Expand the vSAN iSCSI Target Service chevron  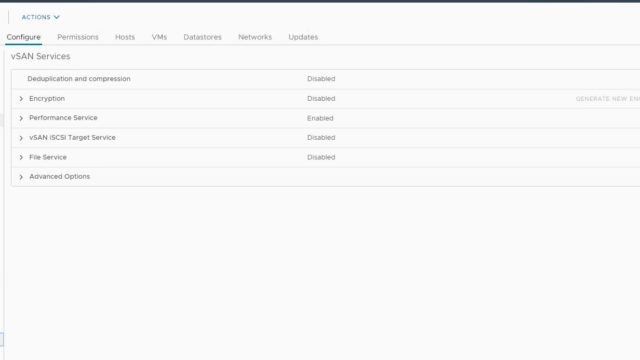pos(21,138)
